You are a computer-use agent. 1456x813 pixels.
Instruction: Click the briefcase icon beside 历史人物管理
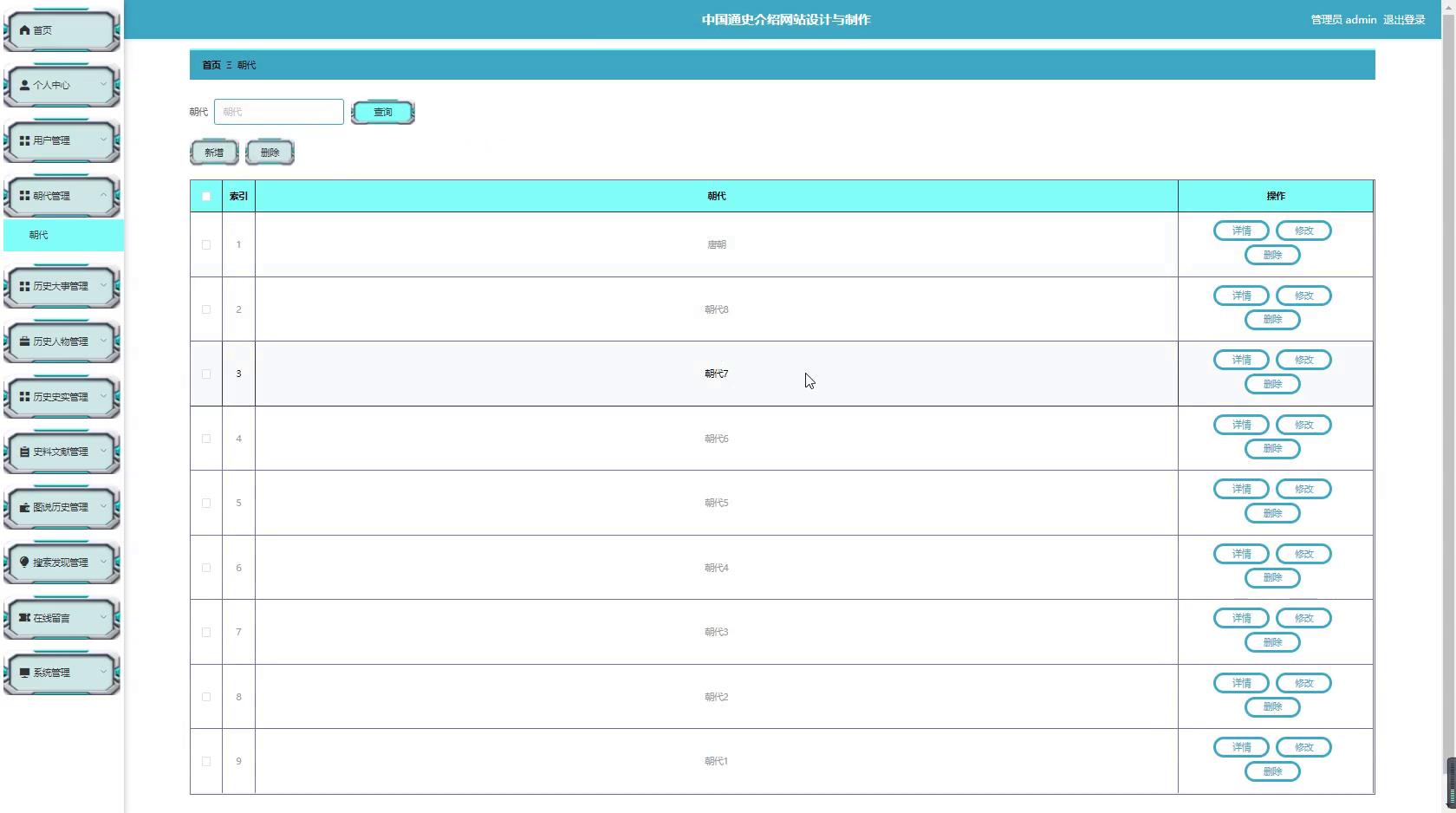24,341
